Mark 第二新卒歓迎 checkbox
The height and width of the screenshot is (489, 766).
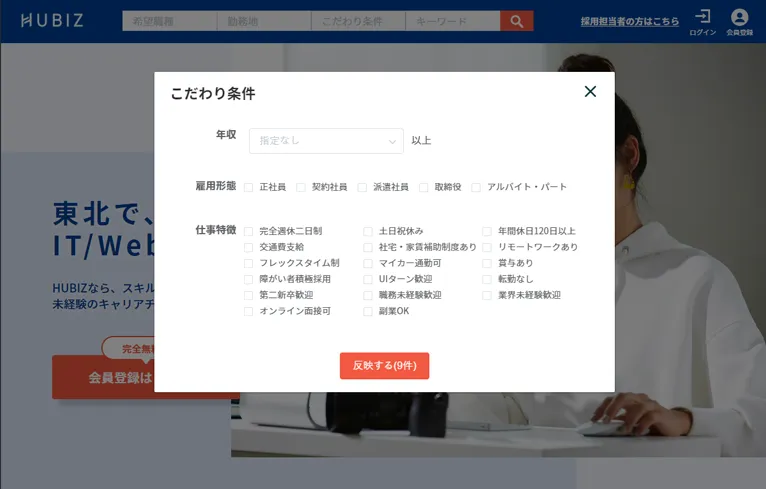[248, 296]
